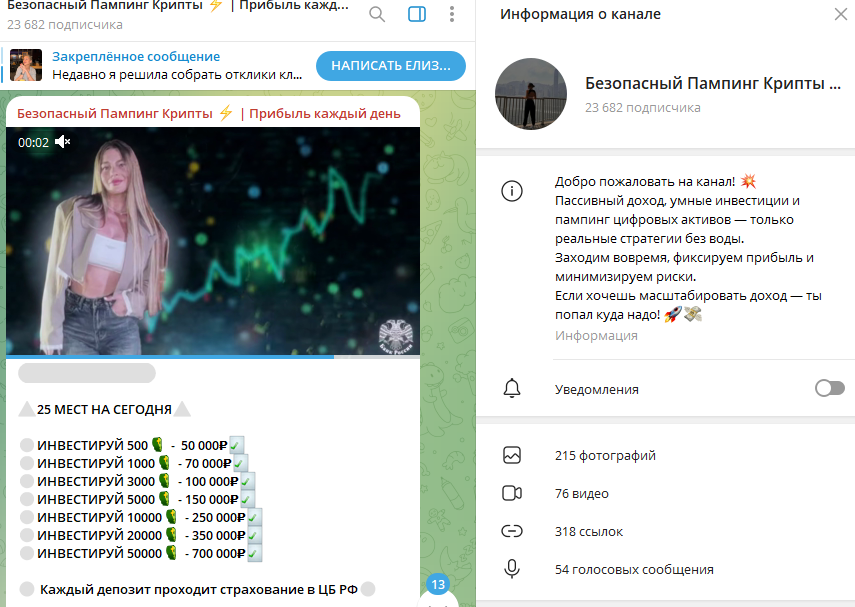Screen dimensions: 855x607
Task: Click the links chain icon
Action: [511, 531]
